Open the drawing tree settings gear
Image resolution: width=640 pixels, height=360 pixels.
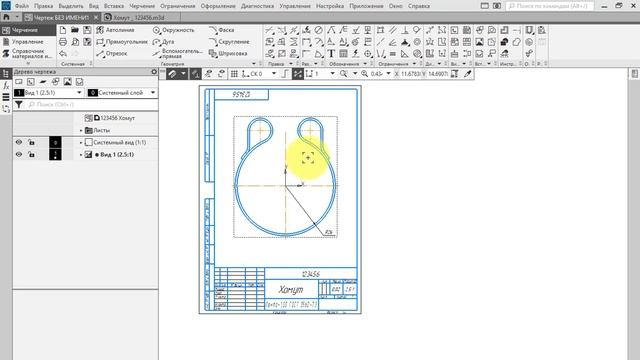pyautogui.click(x=154, y=72)
